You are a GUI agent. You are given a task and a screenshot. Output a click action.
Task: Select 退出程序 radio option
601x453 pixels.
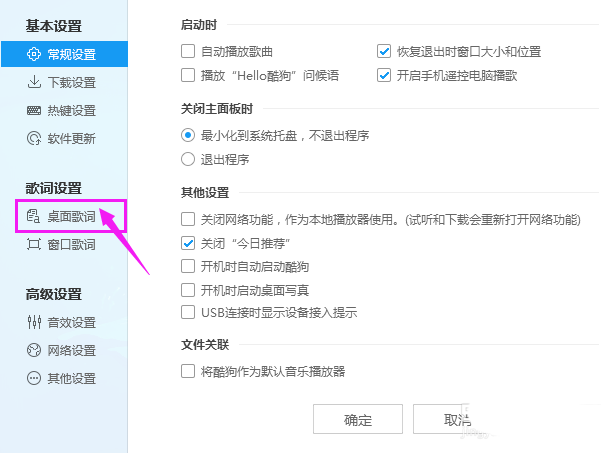(187, 158)
